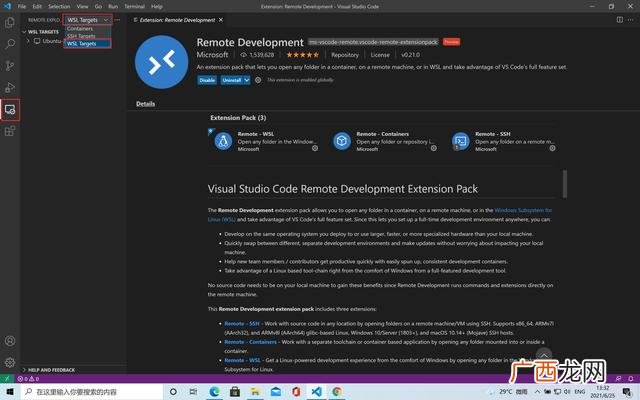640x400 pixels.
Task: Open the Run and Debug view
Action: [x=10, y=87]
